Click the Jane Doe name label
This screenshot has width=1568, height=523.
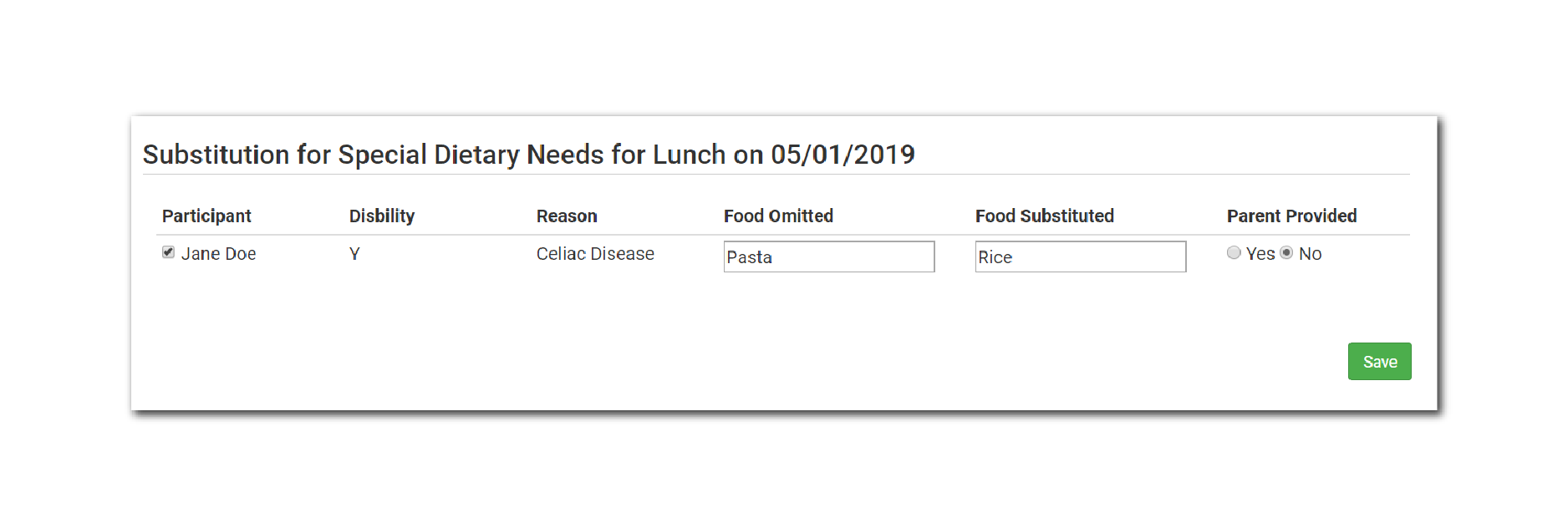pos(219,254)
